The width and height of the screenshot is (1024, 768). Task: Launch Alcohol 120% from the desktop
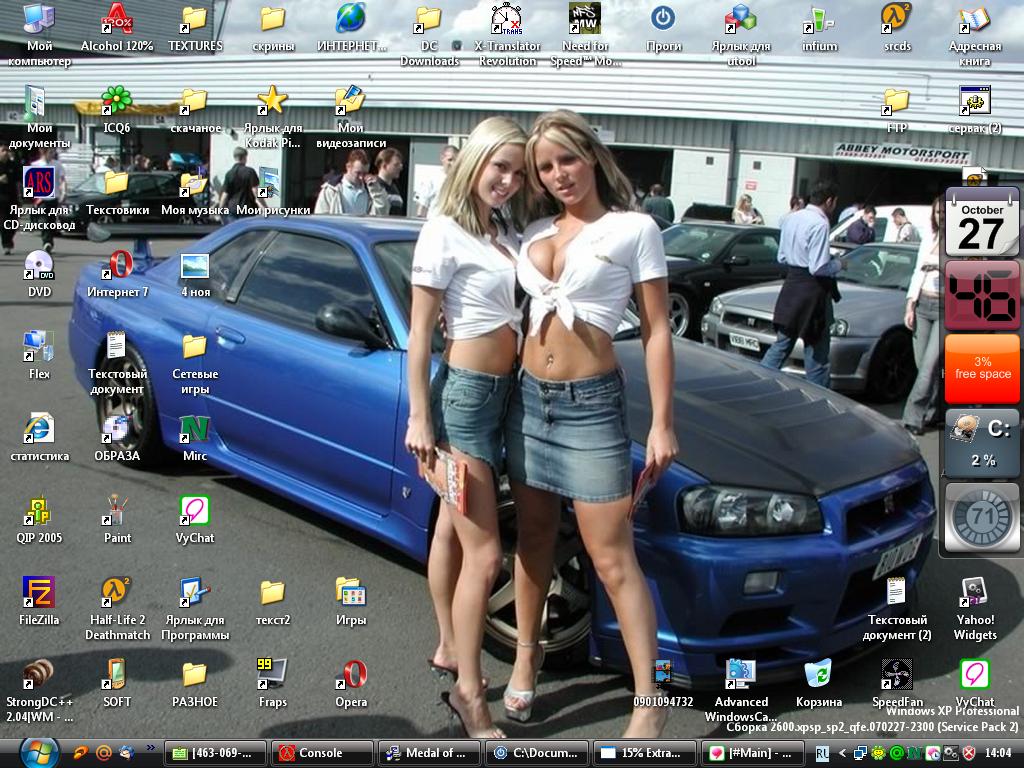click(x=117, y=20)
